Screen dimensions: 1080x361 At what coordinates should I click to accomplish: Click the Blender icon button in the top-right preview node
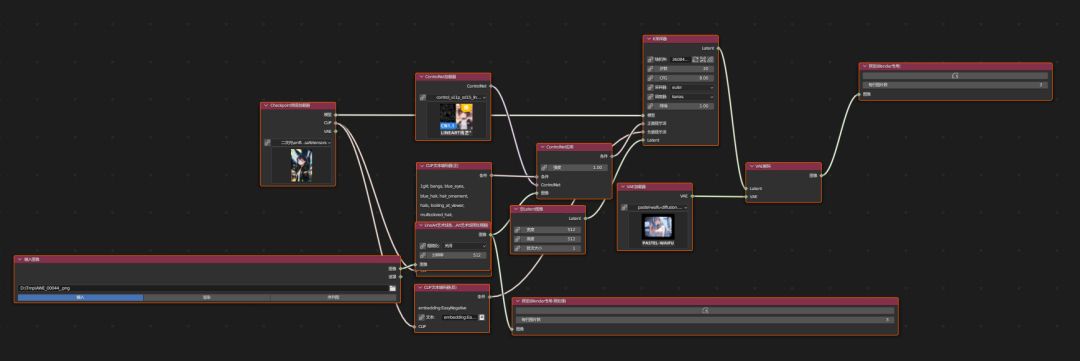955,76
